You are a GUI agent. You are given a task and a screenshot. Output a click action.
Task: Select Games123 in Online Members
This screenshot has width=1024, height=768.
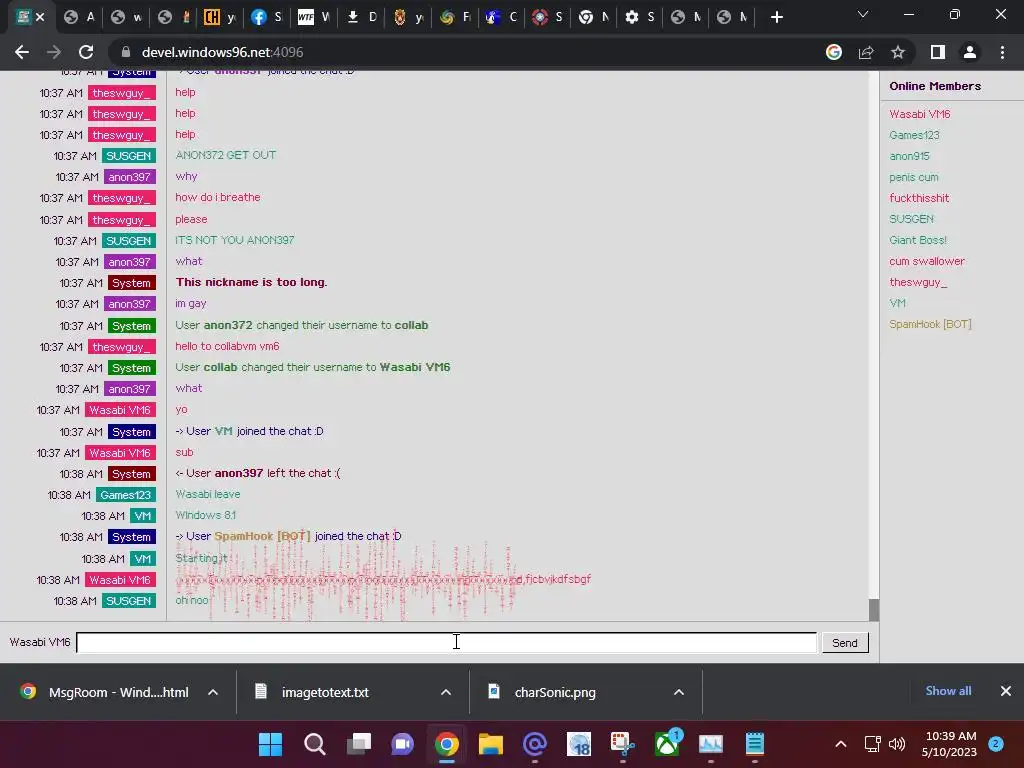(x=914, y=135)
